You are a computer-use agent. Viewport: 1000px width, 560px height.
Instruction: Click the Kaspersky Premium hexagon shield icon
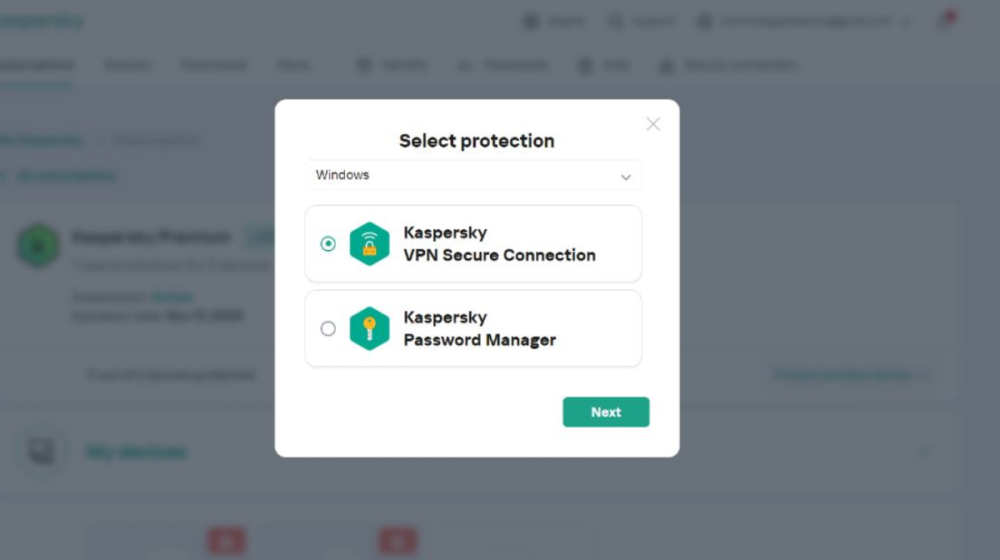[39, 243]
